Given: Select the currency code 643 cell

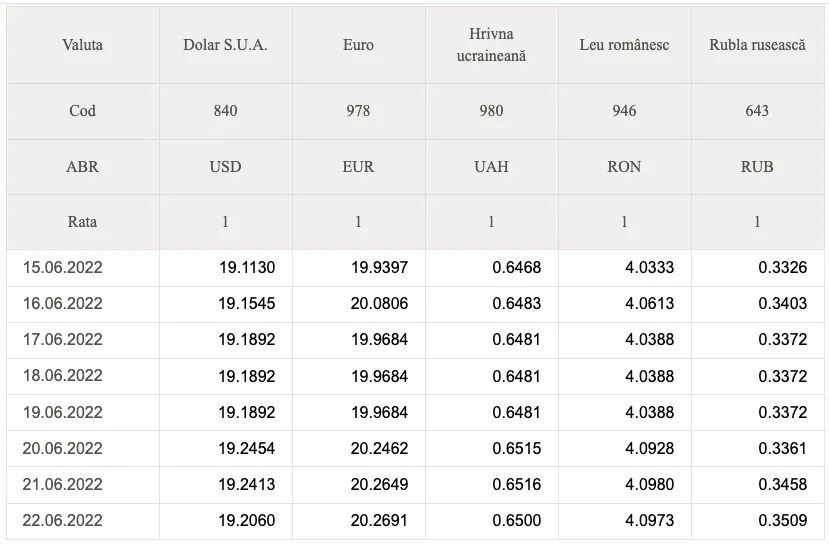Looking at the screenshot, I should point(757,111).
